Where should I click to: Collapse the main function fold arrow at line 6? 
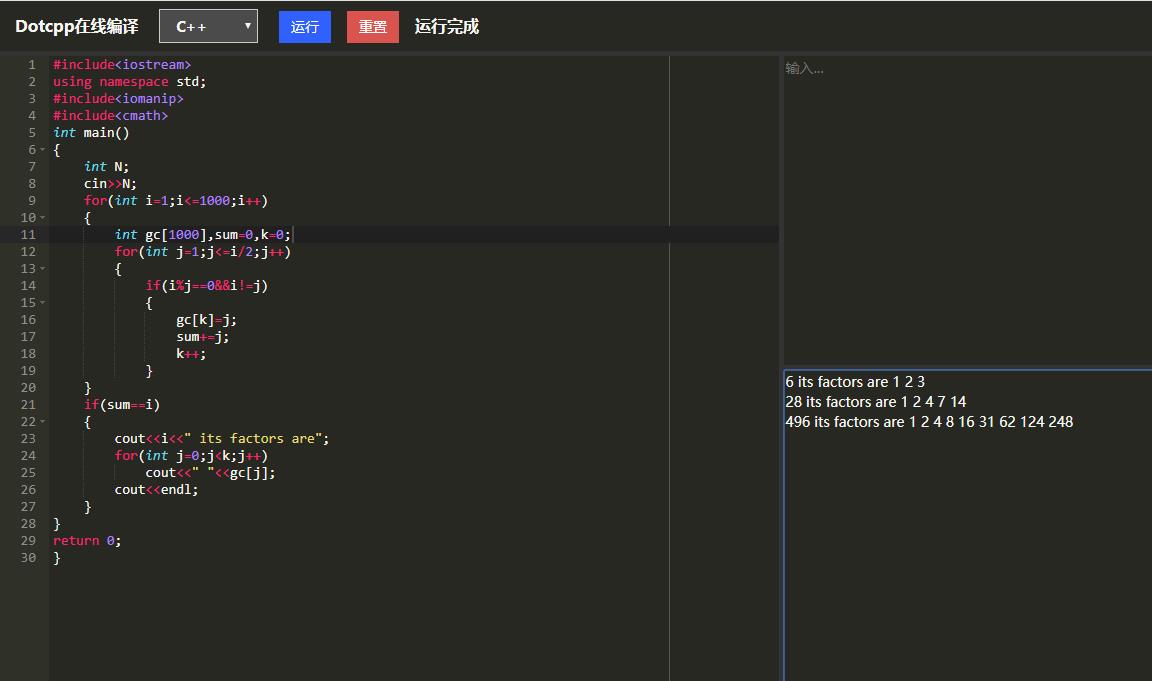click(x=42, y=150)
